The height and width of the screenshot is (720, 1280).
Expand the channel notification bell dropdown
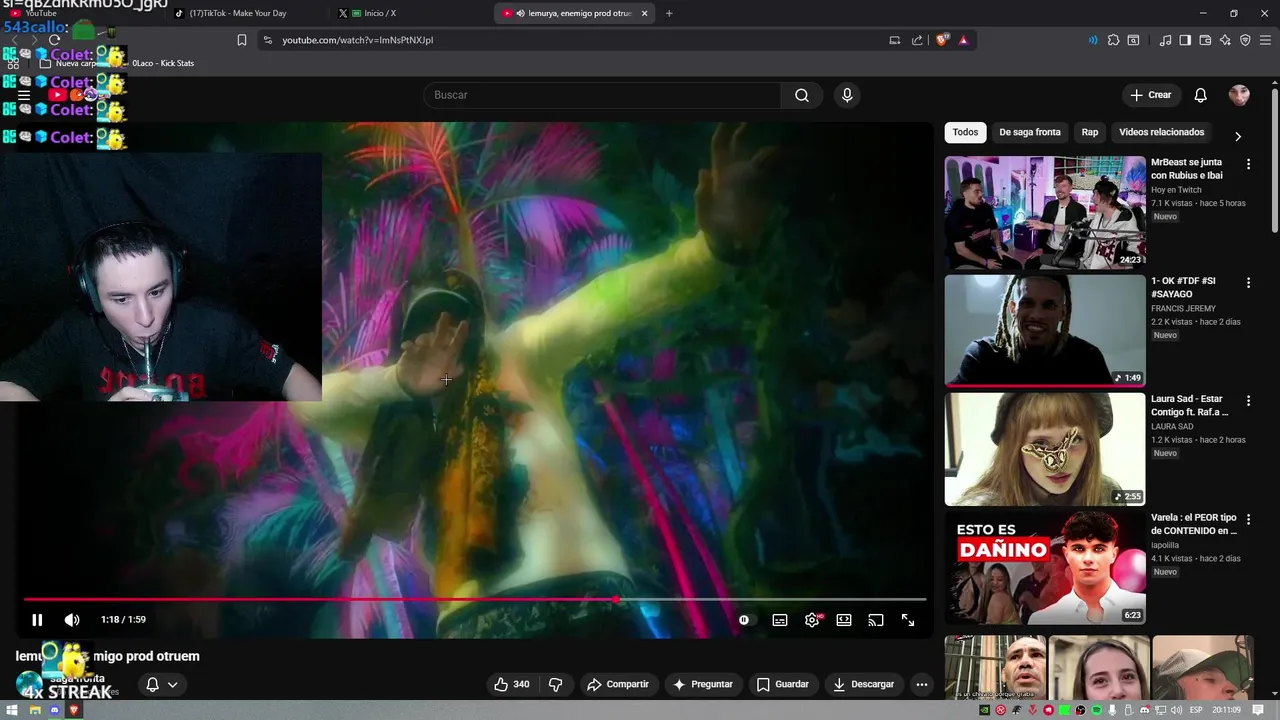(x=162, y=685)
